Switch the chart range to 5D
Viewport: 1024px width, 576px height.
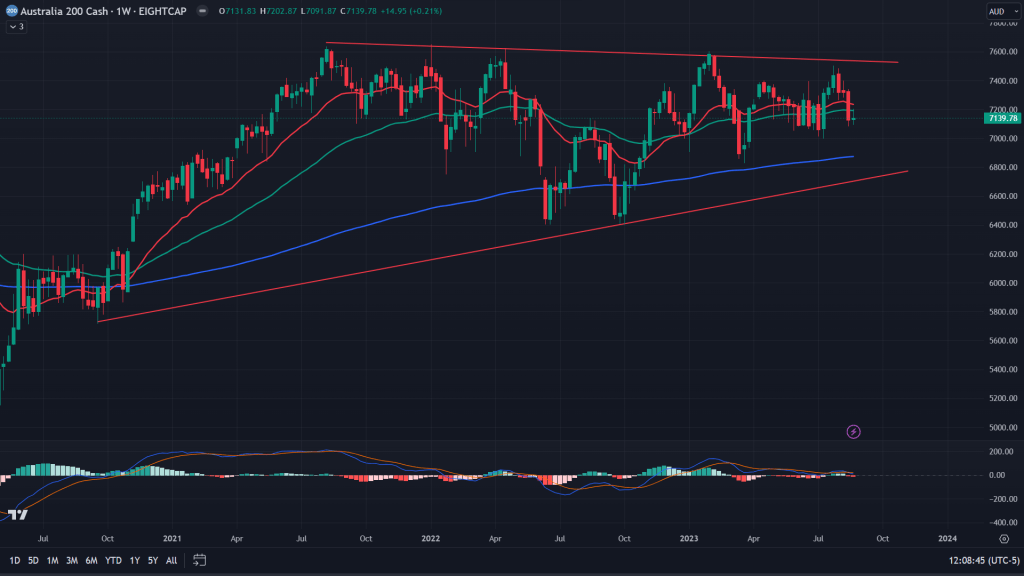pyautogui.click(x=33, y=560)
